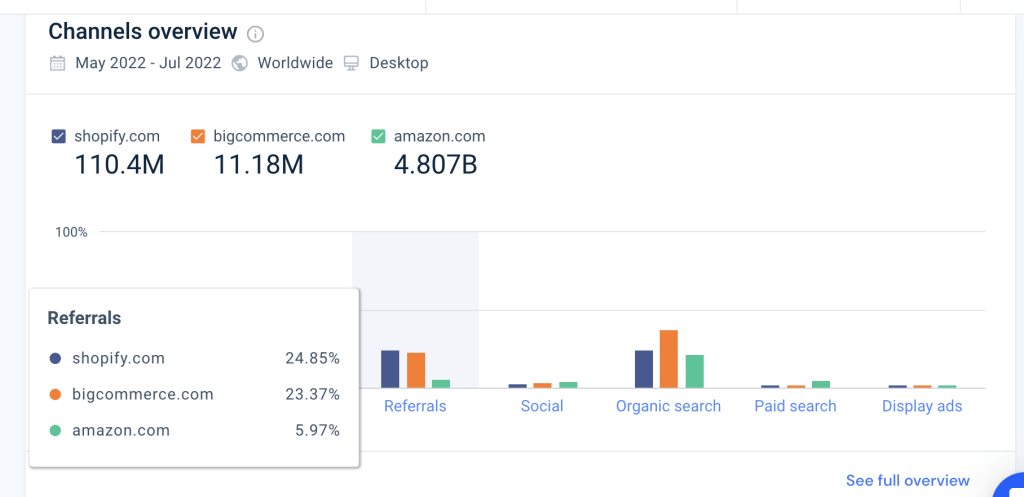1024x497 pixels.
Task: Click the green bar in Social
Action: (x=568, y=385)
